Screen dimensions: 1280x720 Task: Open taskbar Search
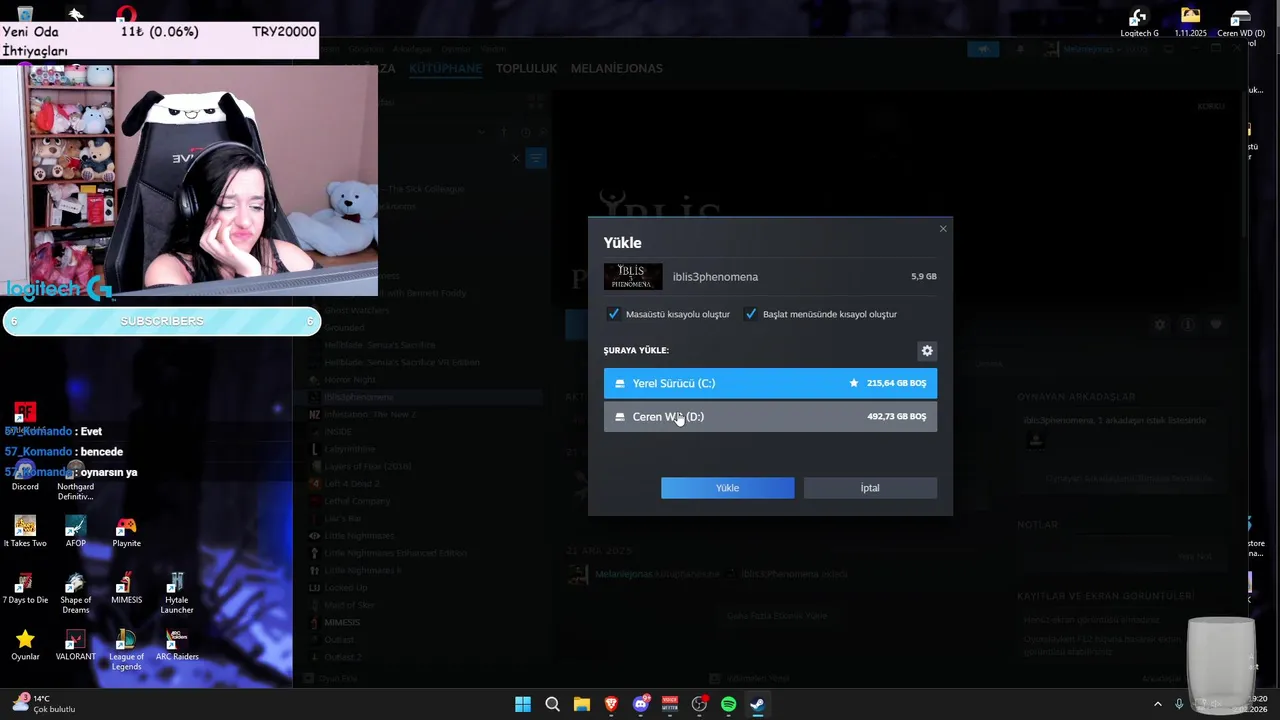[552, 704]
